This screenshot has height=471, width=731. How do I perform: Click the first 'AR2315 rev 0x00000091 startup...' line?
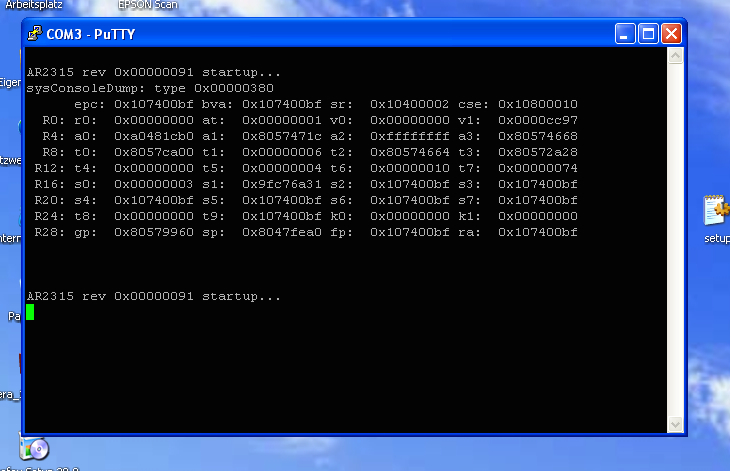(x=154, y=72)
